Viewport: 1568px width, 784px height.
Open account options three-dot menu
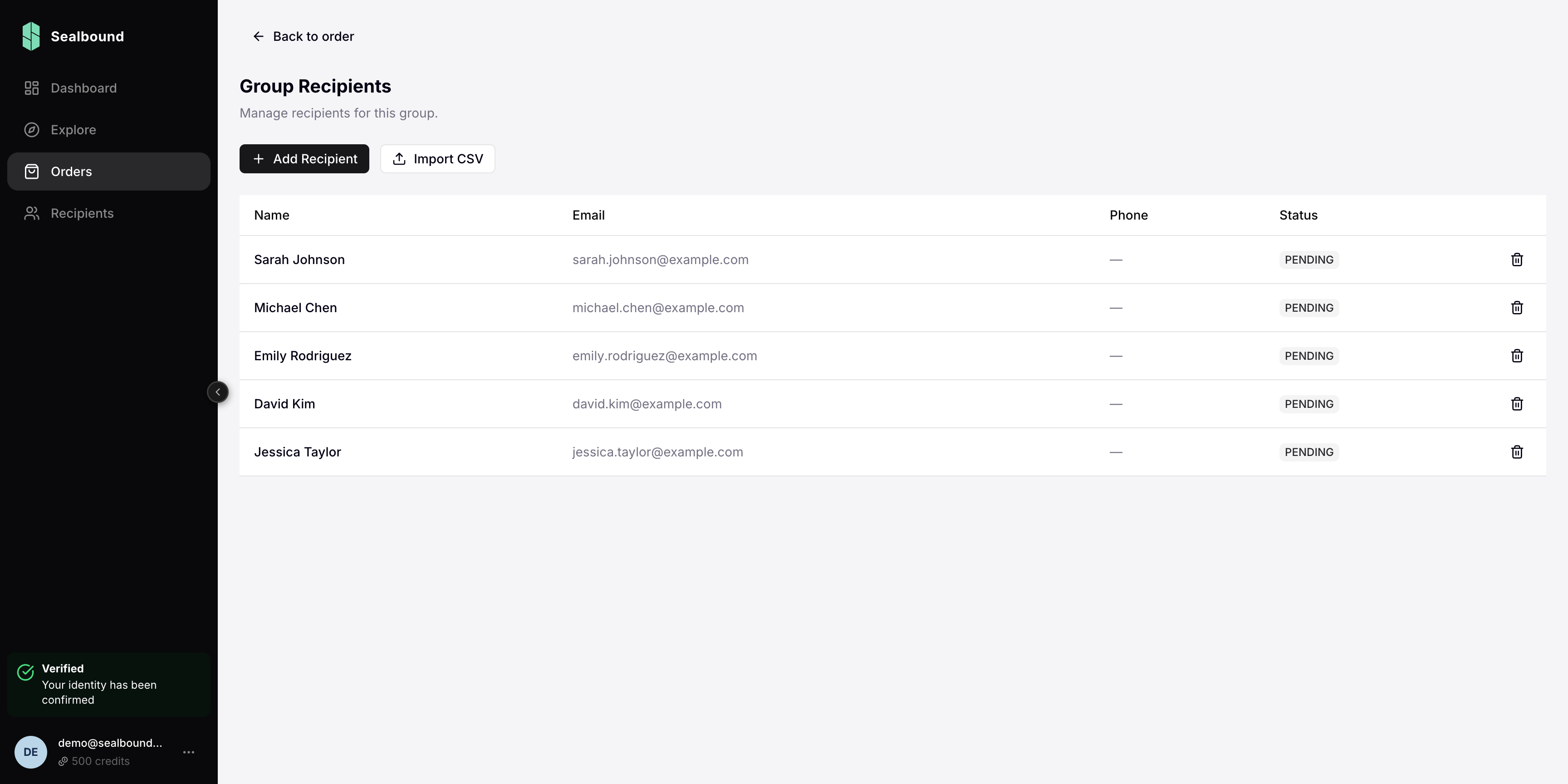pos(189,752)
